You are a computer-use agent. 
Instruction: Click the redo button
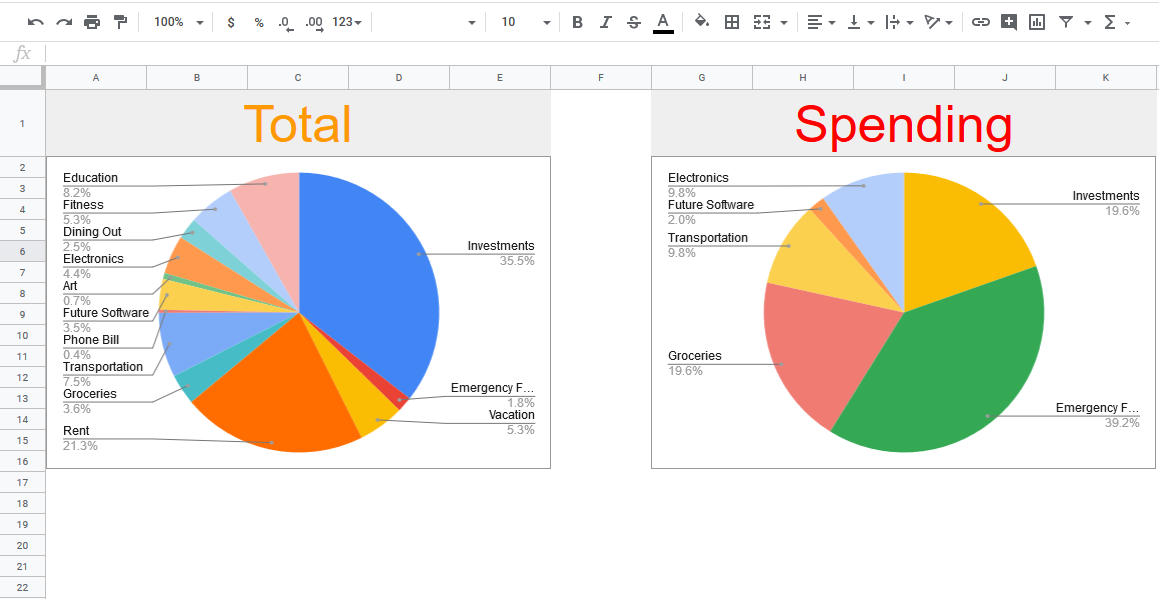coord(63,21)
